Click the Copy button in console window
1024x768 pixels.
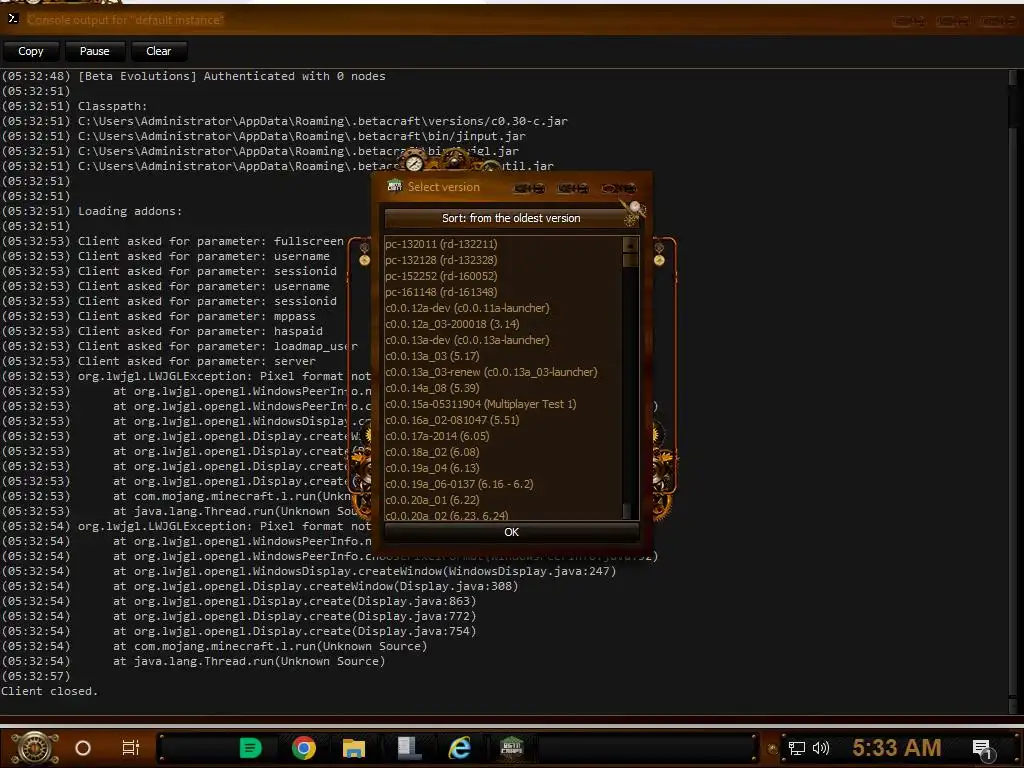coord(31,51)
